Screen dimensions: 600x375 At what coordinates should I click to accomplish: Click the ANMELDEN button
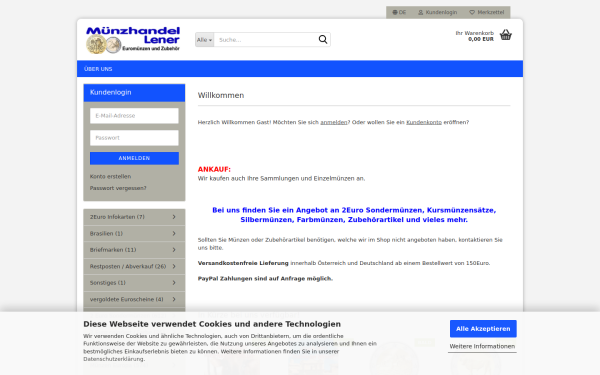coord(134,158)
